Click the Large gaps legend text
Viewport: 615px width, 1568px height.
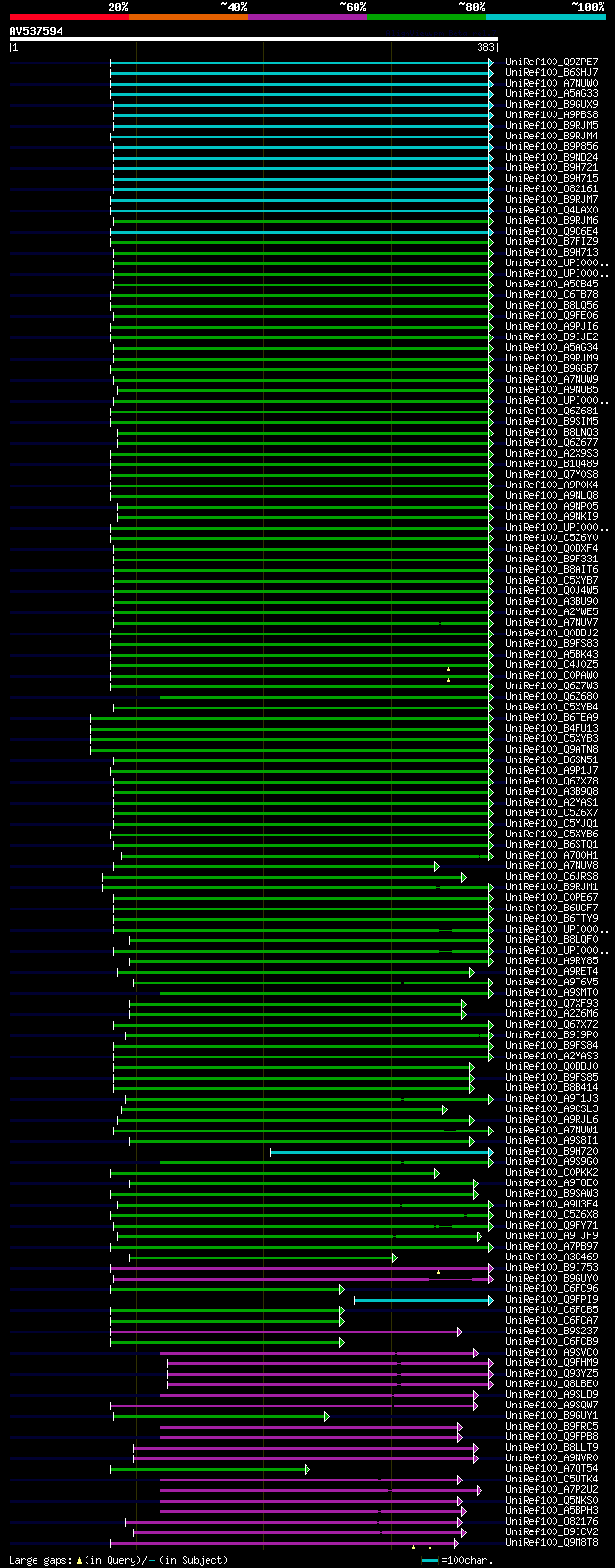tap(39, 1560)
